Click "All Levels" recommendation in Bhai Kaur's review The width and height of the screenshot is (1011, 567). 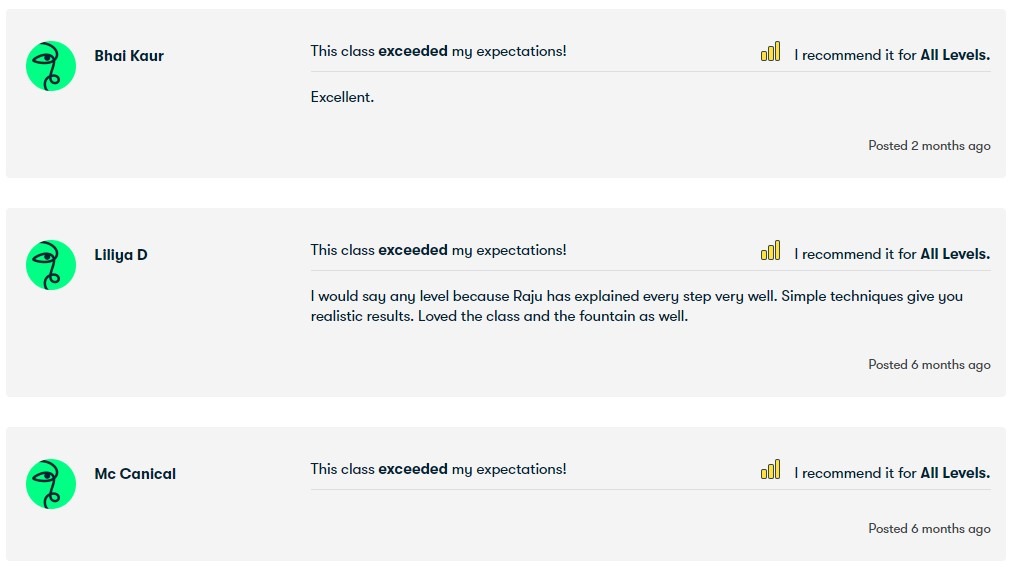point(954,55)
